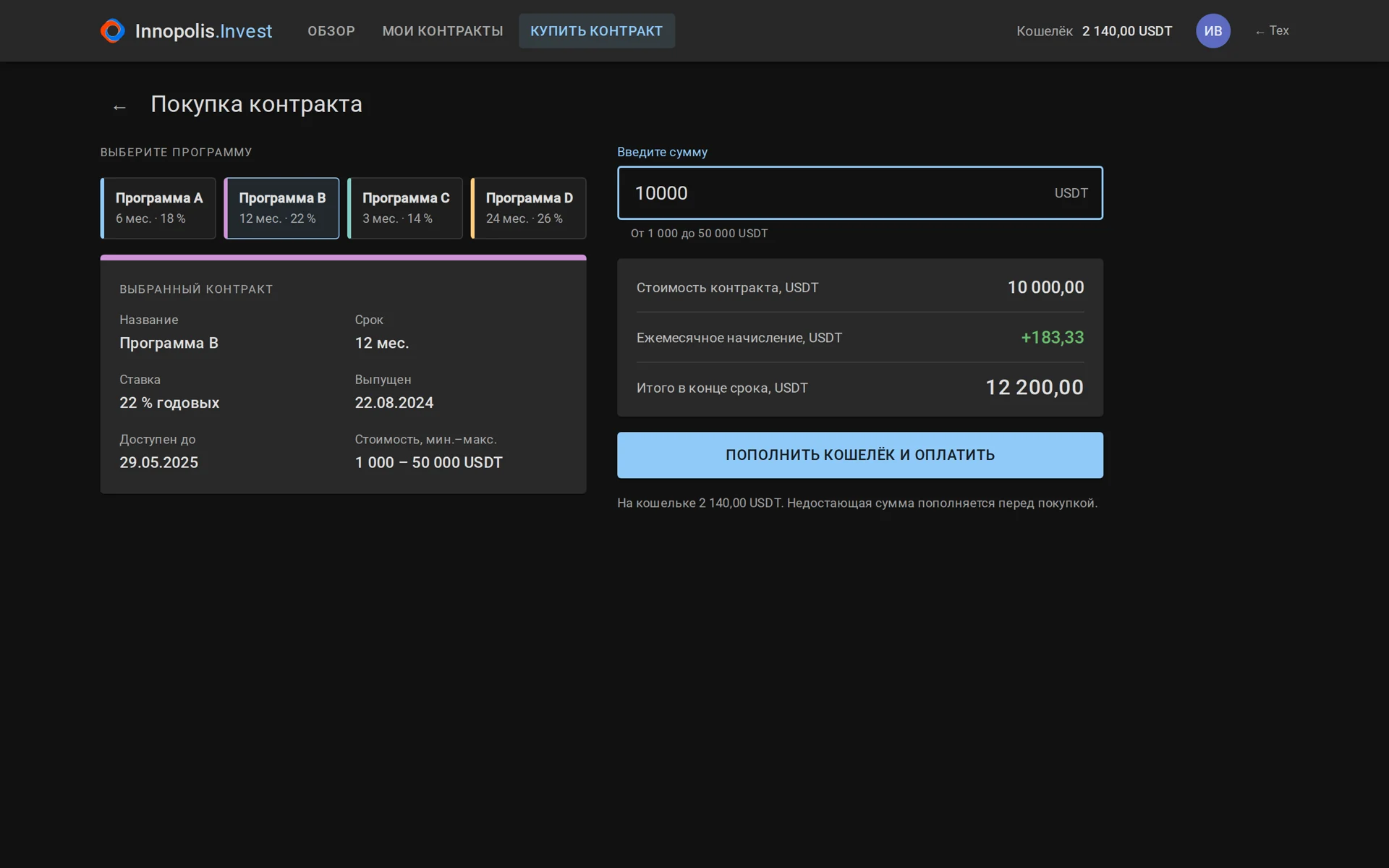Click the Innopolis.Invest logo icon
The height and width of the screenshot is (868, 1389).
click(x=113, y=31)
